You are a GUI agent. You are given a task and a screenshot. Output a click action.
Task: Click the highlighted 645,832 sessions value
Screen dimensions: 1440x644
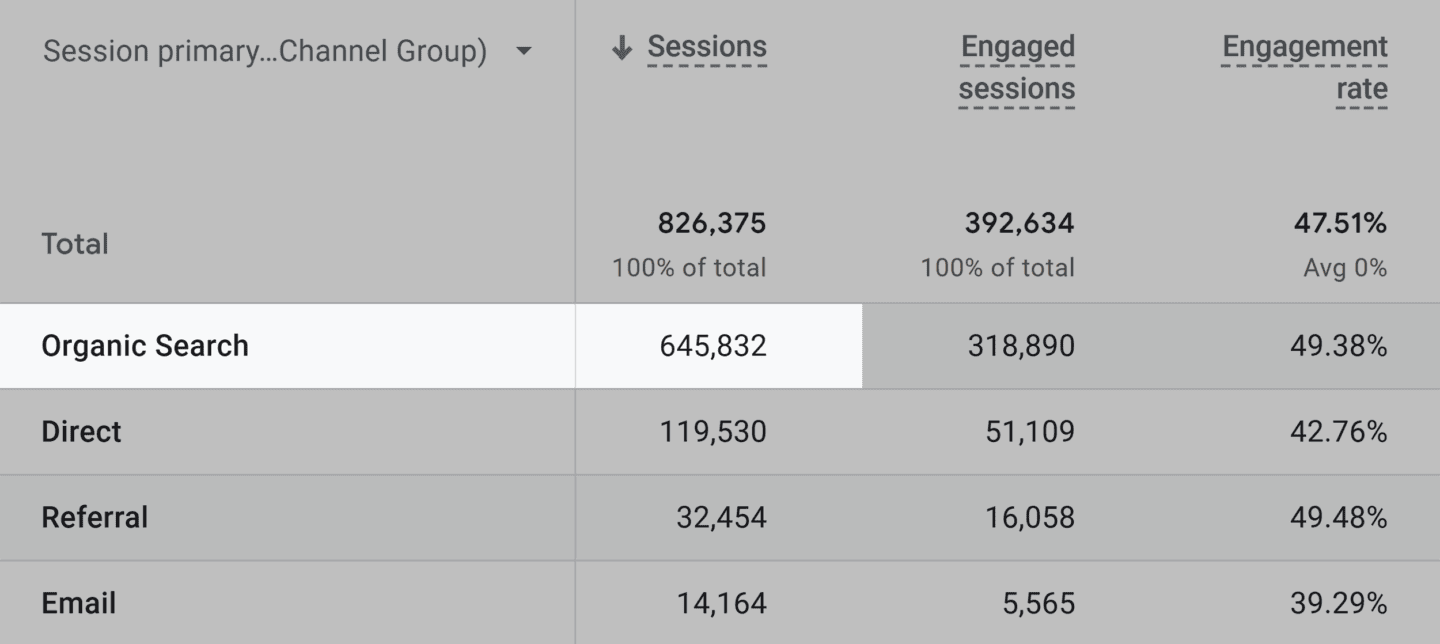click(712, 345)
